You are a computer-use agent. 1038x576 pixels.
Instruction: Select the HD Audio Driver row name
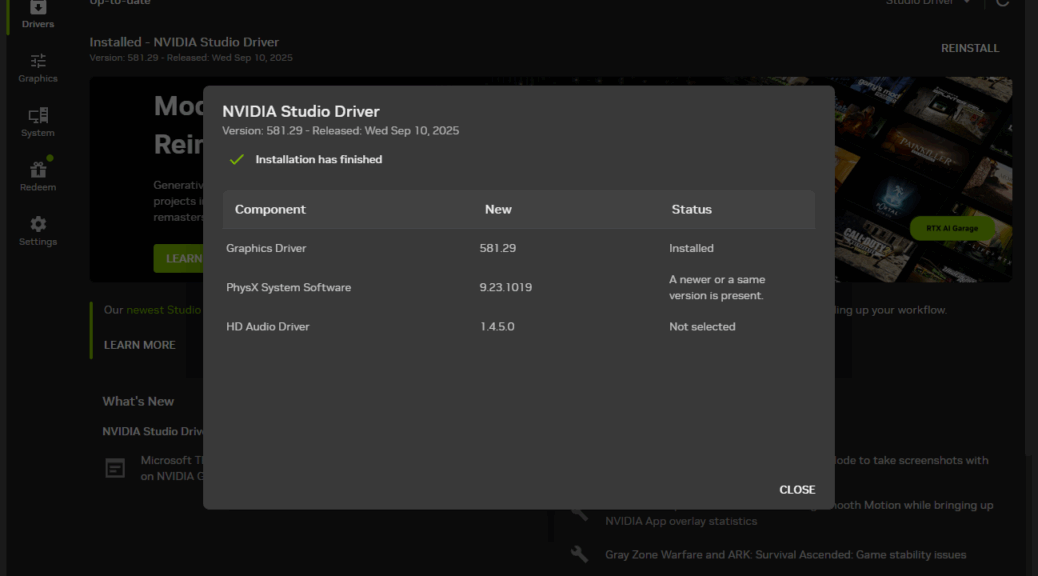[x=267, y=326]
